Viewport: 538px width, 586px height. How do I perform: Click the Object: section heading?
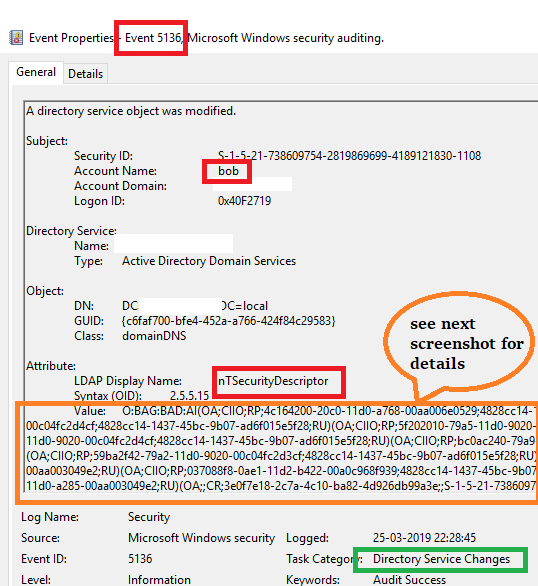(45, 291)
